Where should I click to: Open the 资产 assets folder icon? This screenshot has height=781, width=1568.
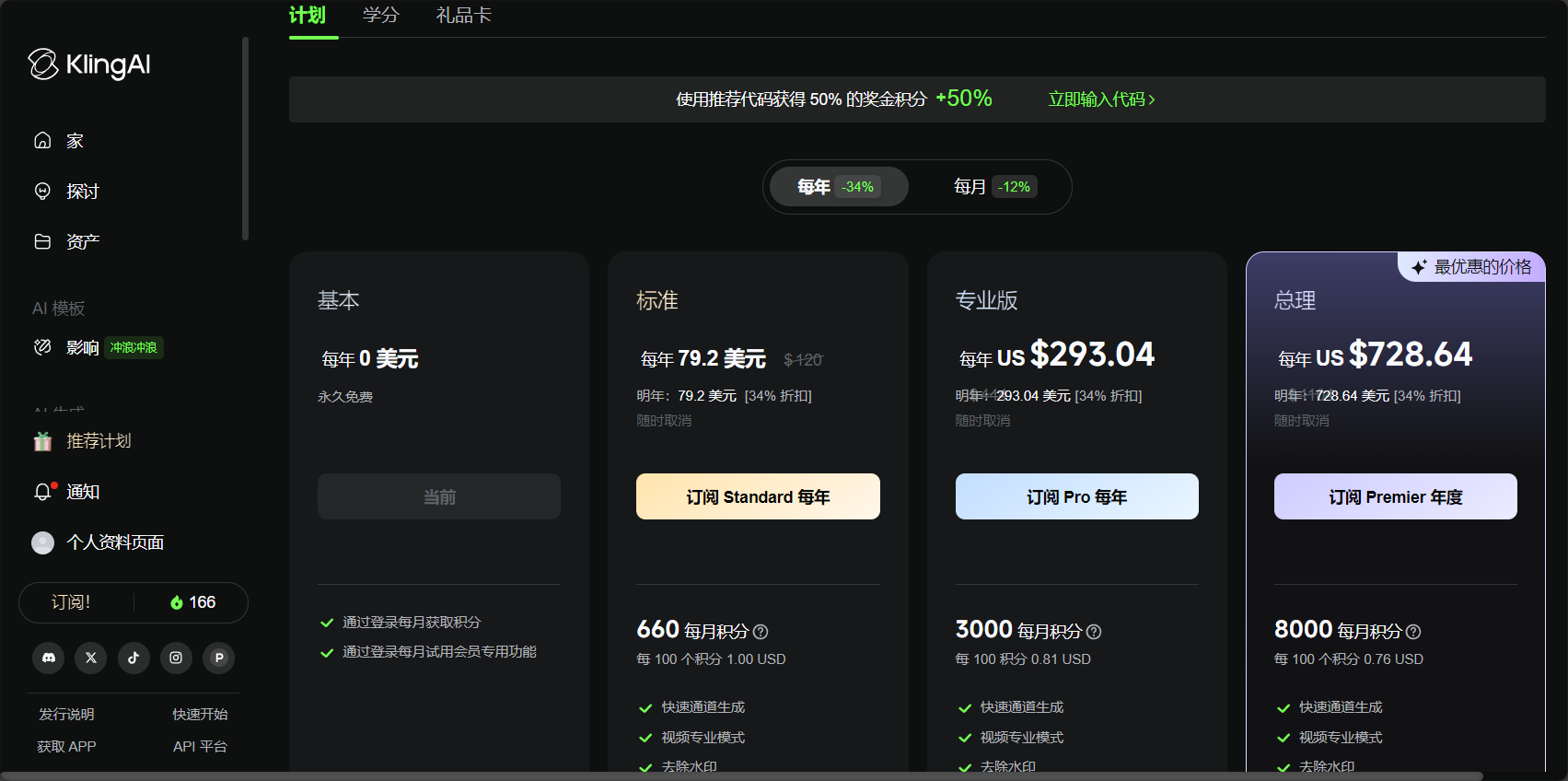pos(42,242)
